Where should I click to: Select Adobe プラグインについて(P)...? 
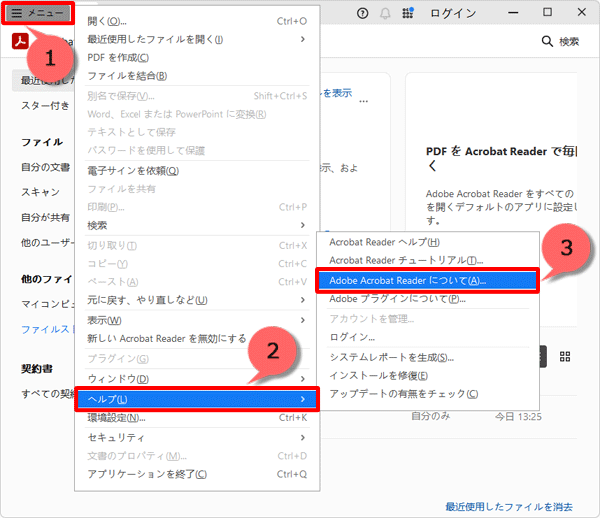pos(428,299)
